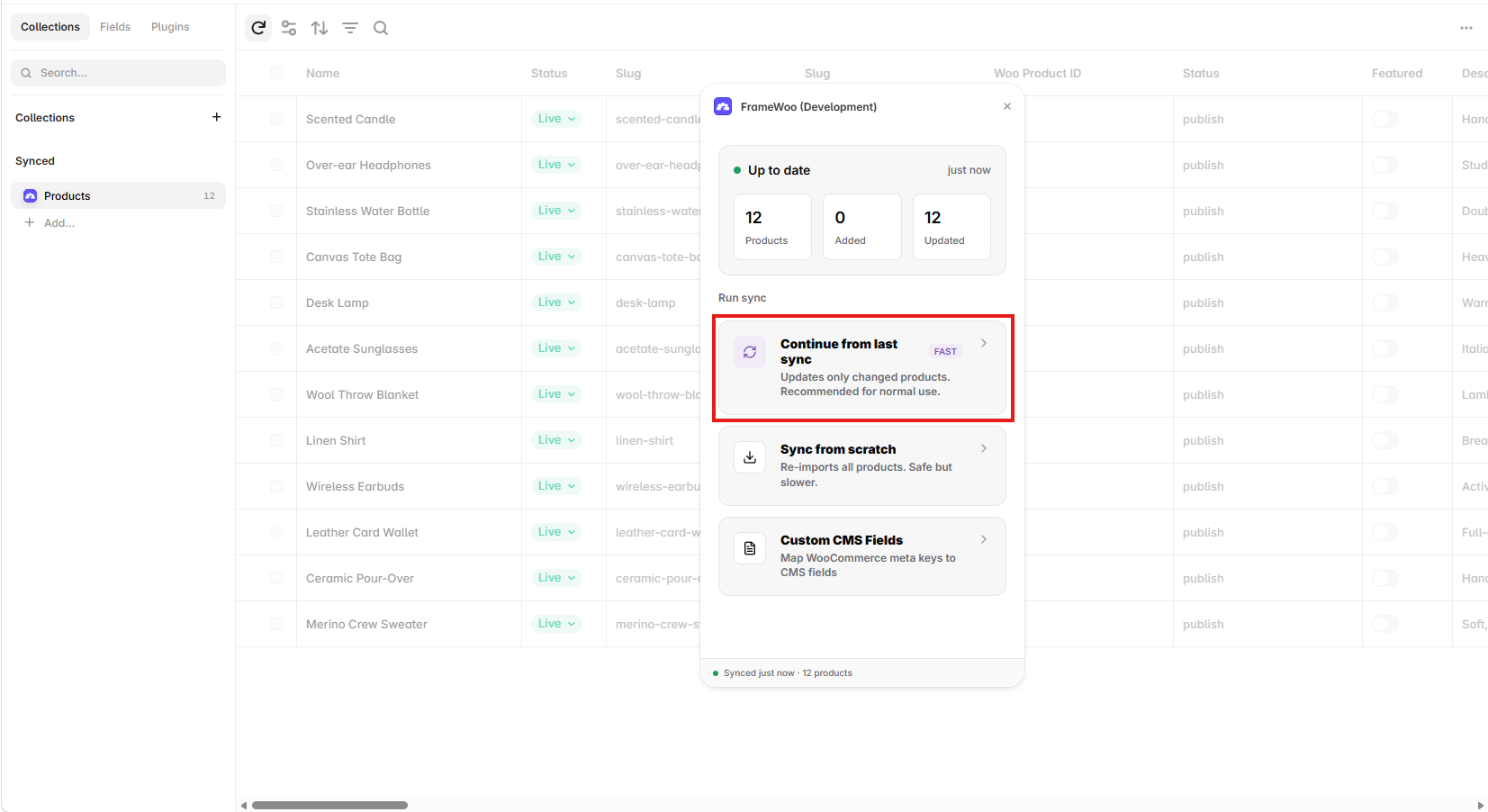Click the Continue from last sync icon
Screen dimensions: 1488x812
[750, 352]
